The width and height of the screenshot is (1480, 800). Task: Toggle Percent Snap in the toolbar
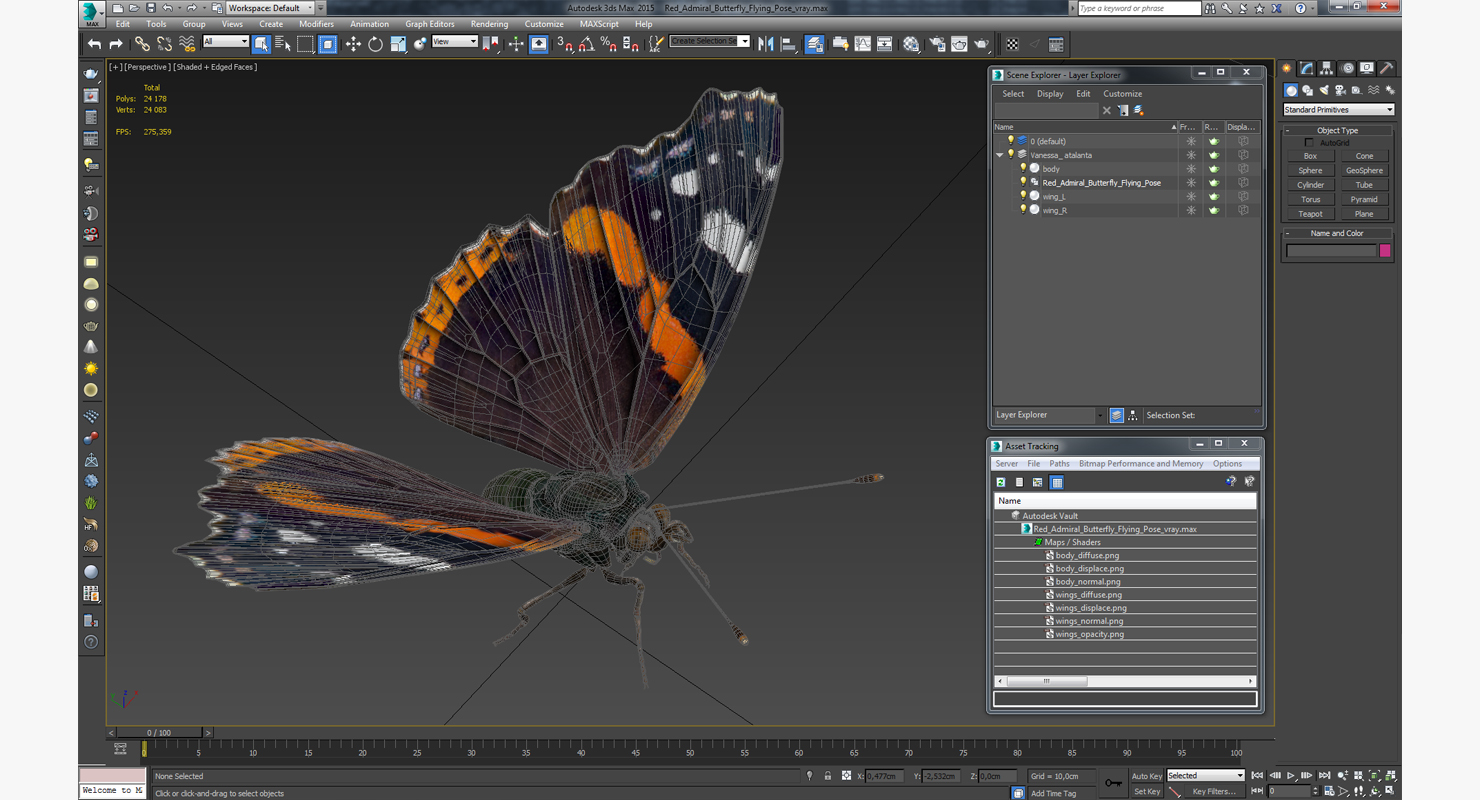[609, 44]
